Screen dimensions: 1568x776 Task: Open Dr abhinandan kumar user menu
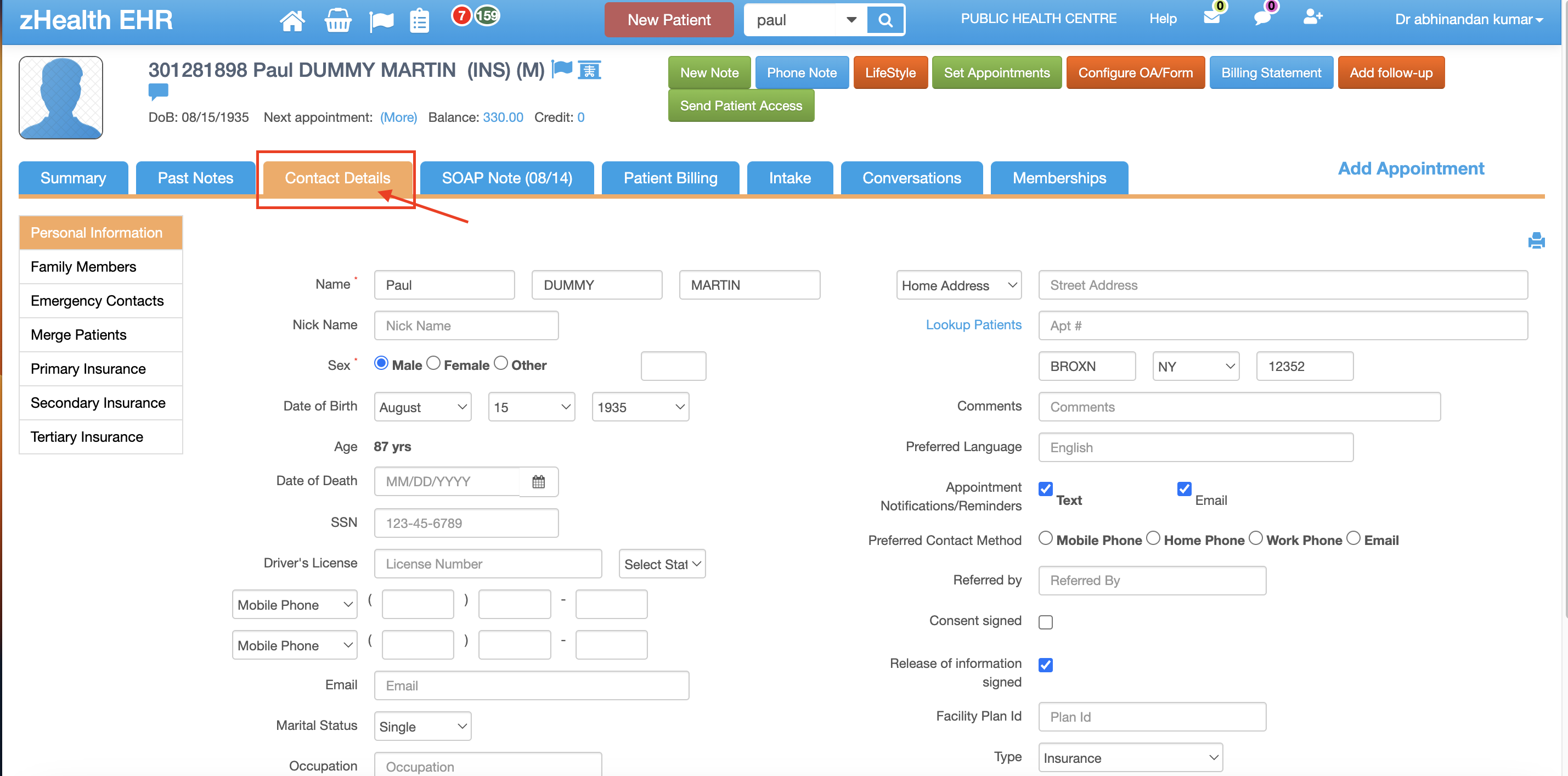pos(1469,20)
